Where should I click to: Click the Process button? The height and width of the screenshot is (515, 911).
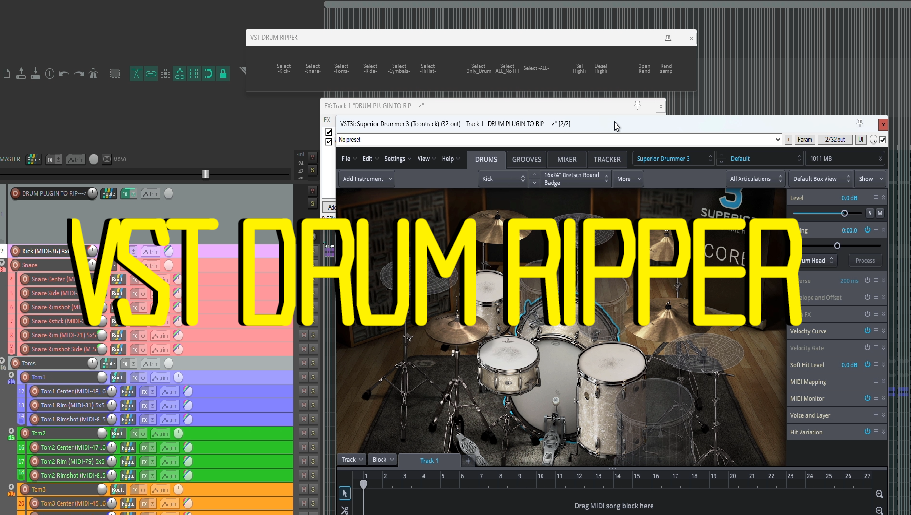(865, 260)
